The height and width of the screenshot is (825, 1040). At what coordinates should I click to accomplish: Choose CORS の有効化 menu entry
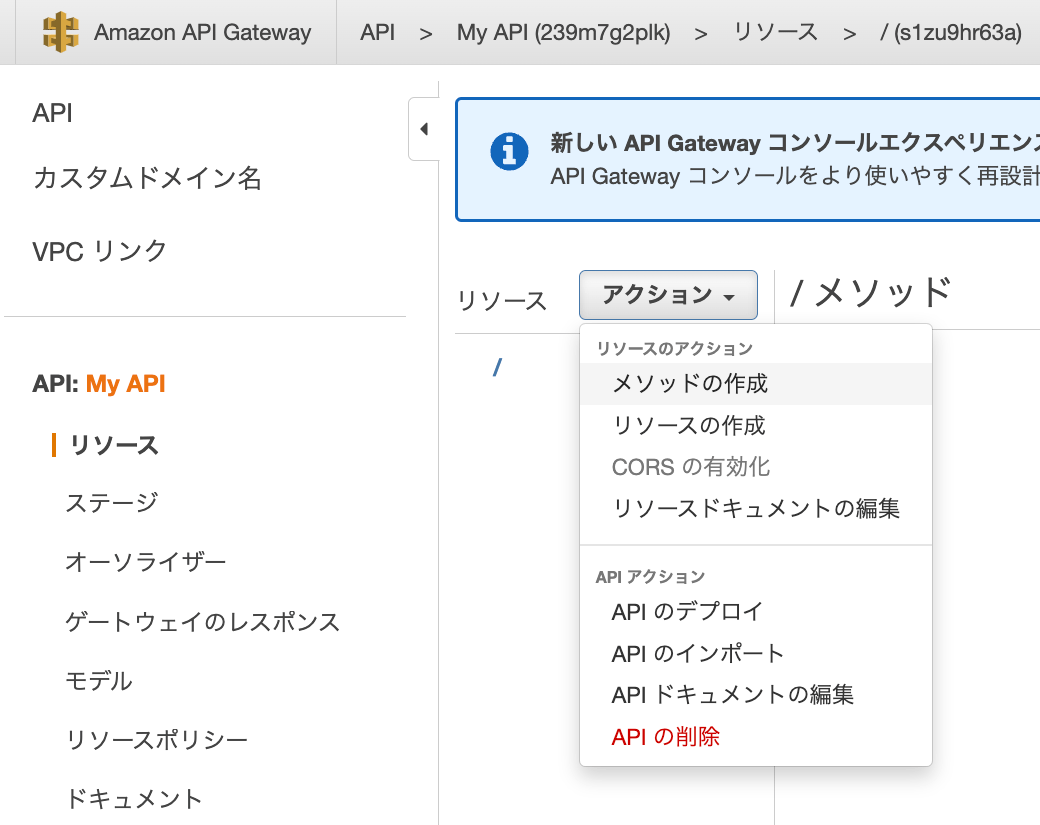[755, 467]
